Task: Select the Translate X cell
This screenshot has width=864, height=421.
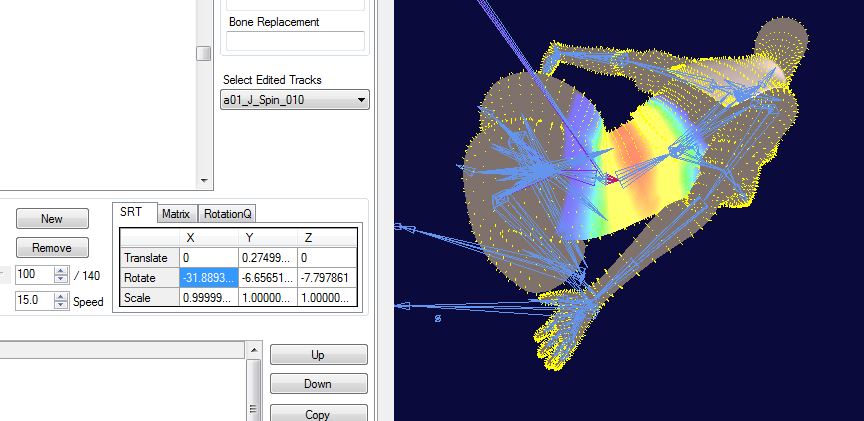Action: pyautogui.click(x=208, y=257)
